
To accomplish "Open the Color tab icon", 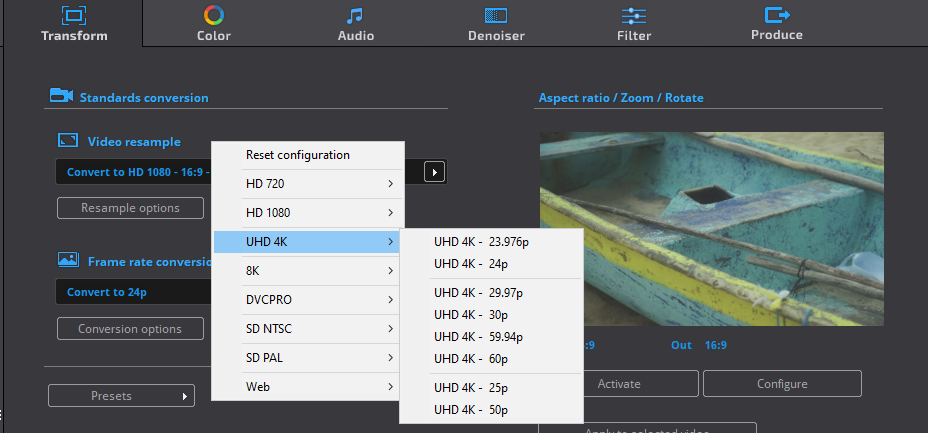I will 214,14.
